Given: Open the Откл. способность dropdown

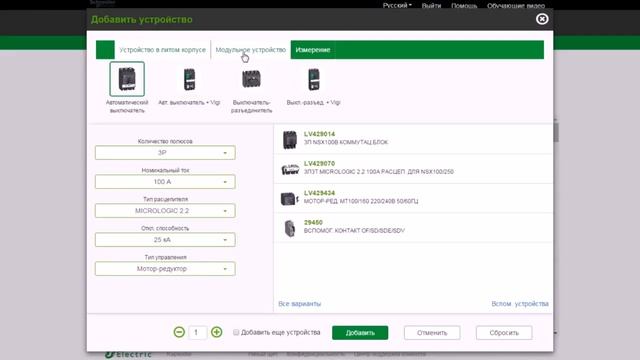Looking at the screenshot, I should [165, 240].
